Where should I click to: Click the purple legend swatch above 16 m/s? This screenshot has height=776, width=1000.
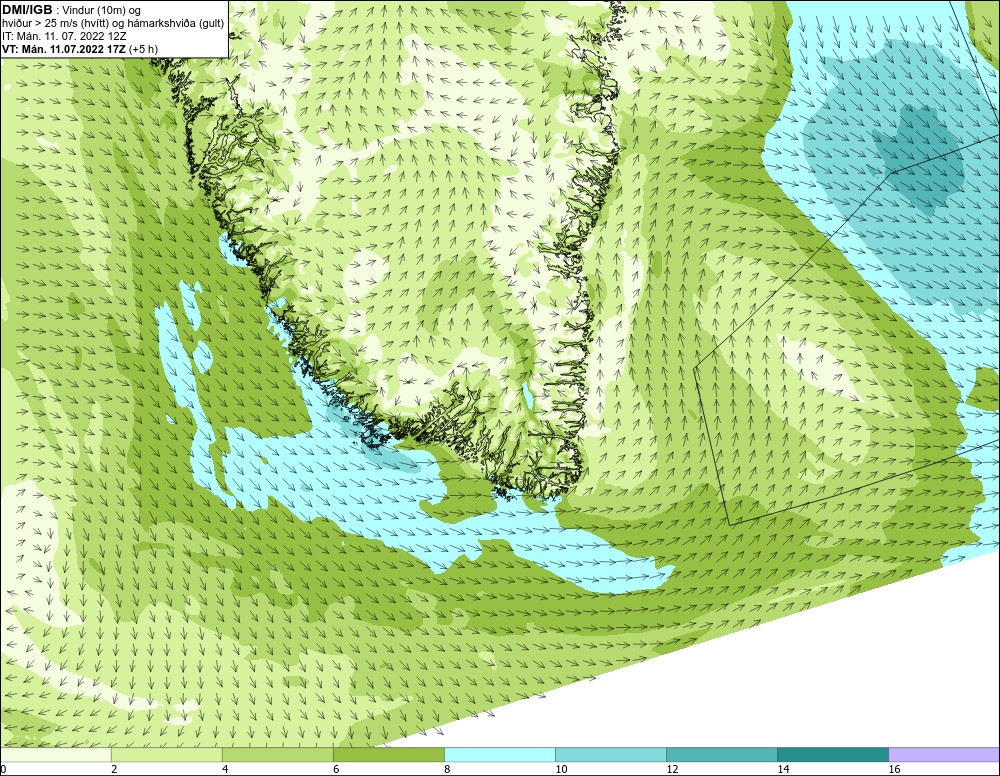pos(945,755)
